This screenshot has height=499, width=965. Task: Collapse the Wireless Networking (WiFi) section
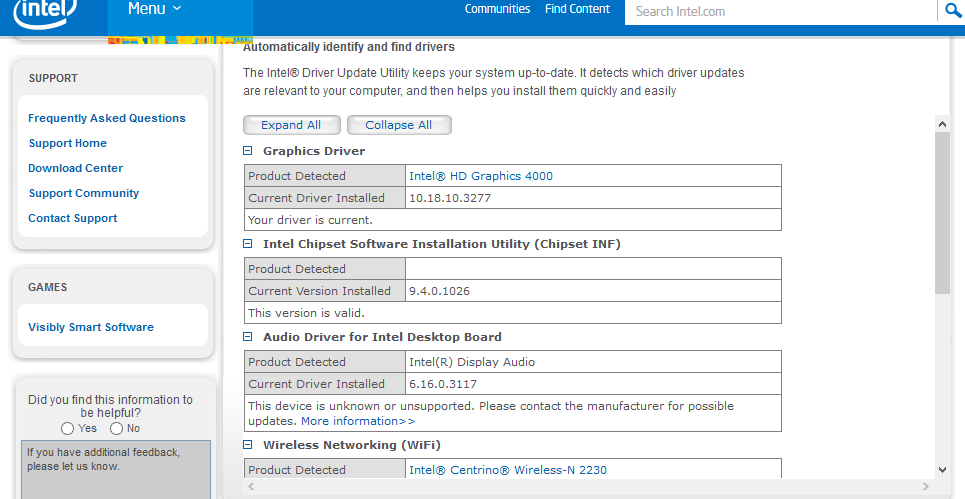[247, 444]
